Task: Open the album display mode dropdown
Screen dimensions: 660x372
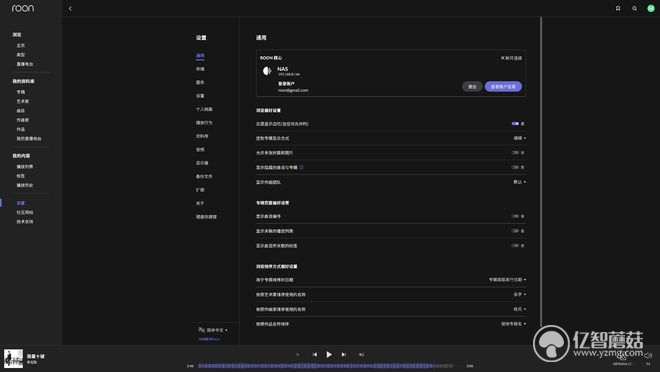Action: [519, 138]
